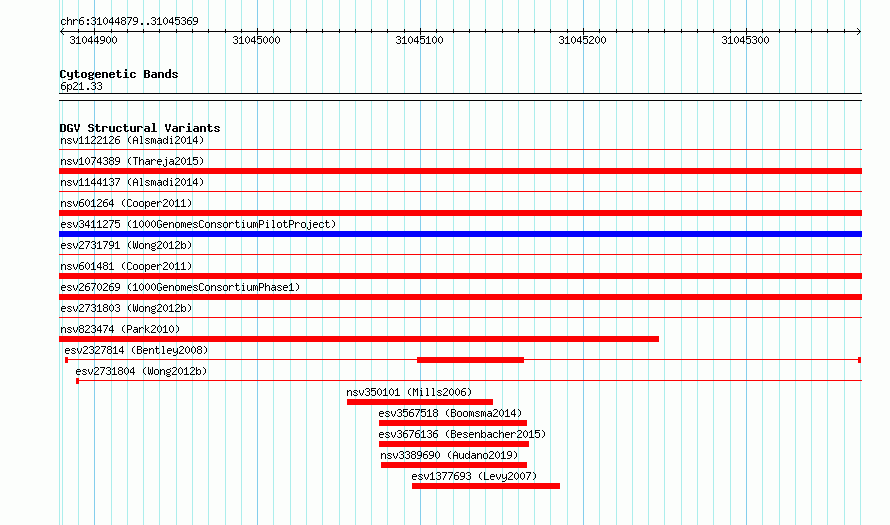890x525 pixels.
Task: Open the esv1377693 (Levy2007) label
Action: [x=474, y=476]
